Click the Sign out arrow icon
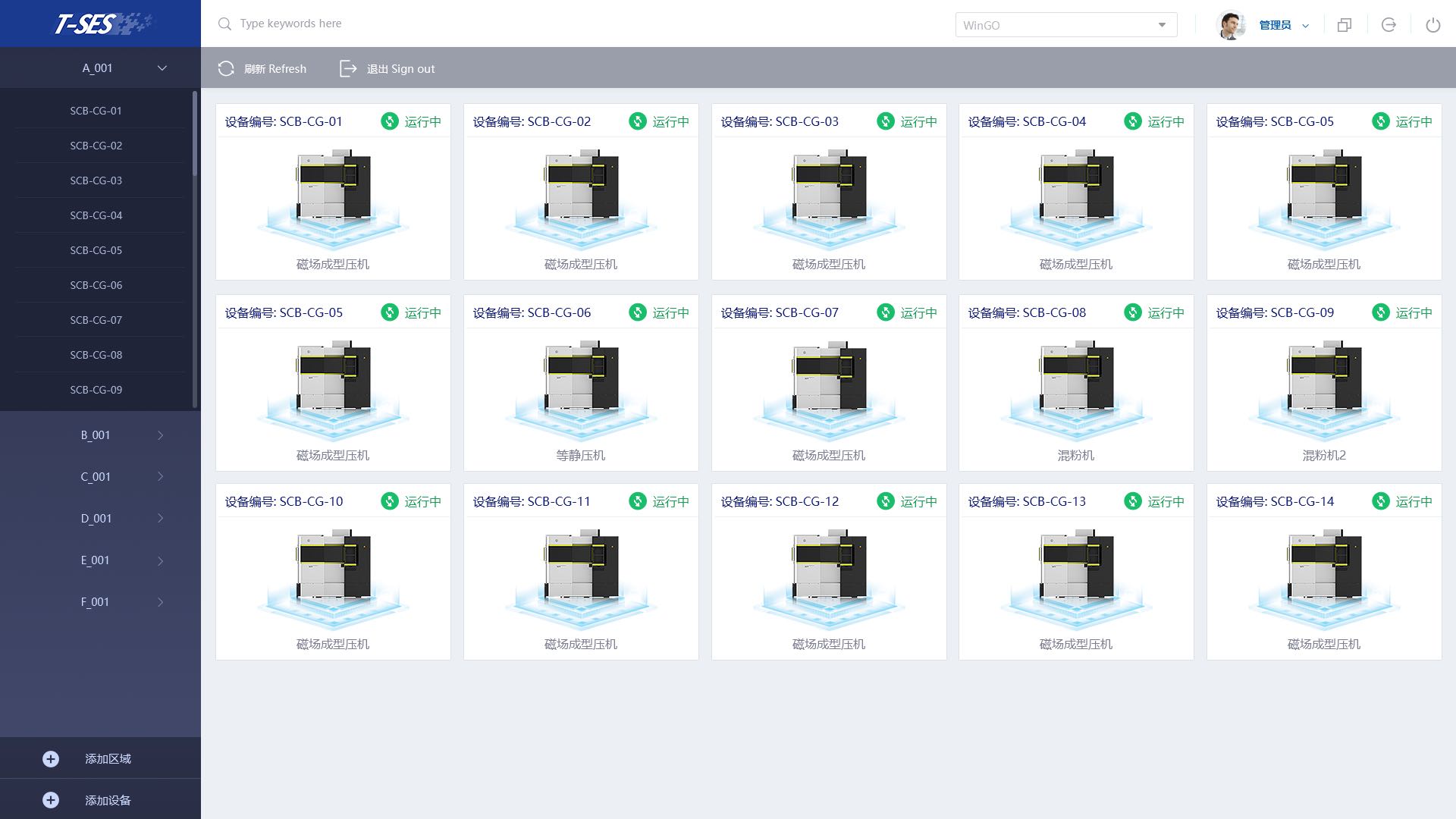 (347, 69)
